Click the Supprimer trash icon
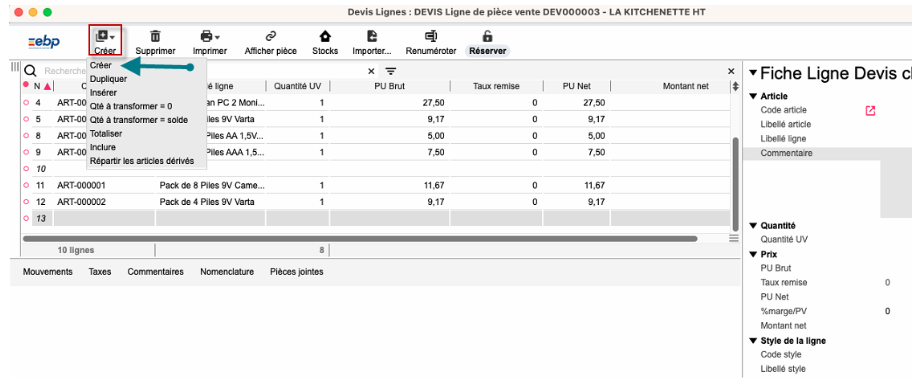This screenshot has width=912, height=378. pyautogui.click(x=155, y=37)
